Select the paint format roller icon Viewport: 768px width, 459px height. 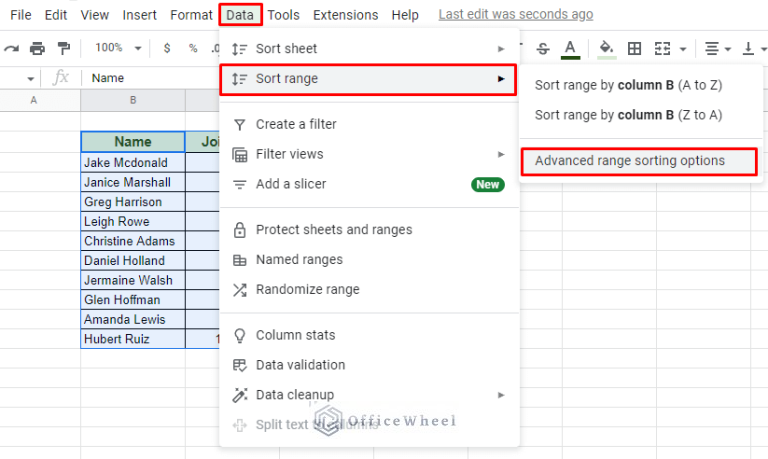pos(64,48)
